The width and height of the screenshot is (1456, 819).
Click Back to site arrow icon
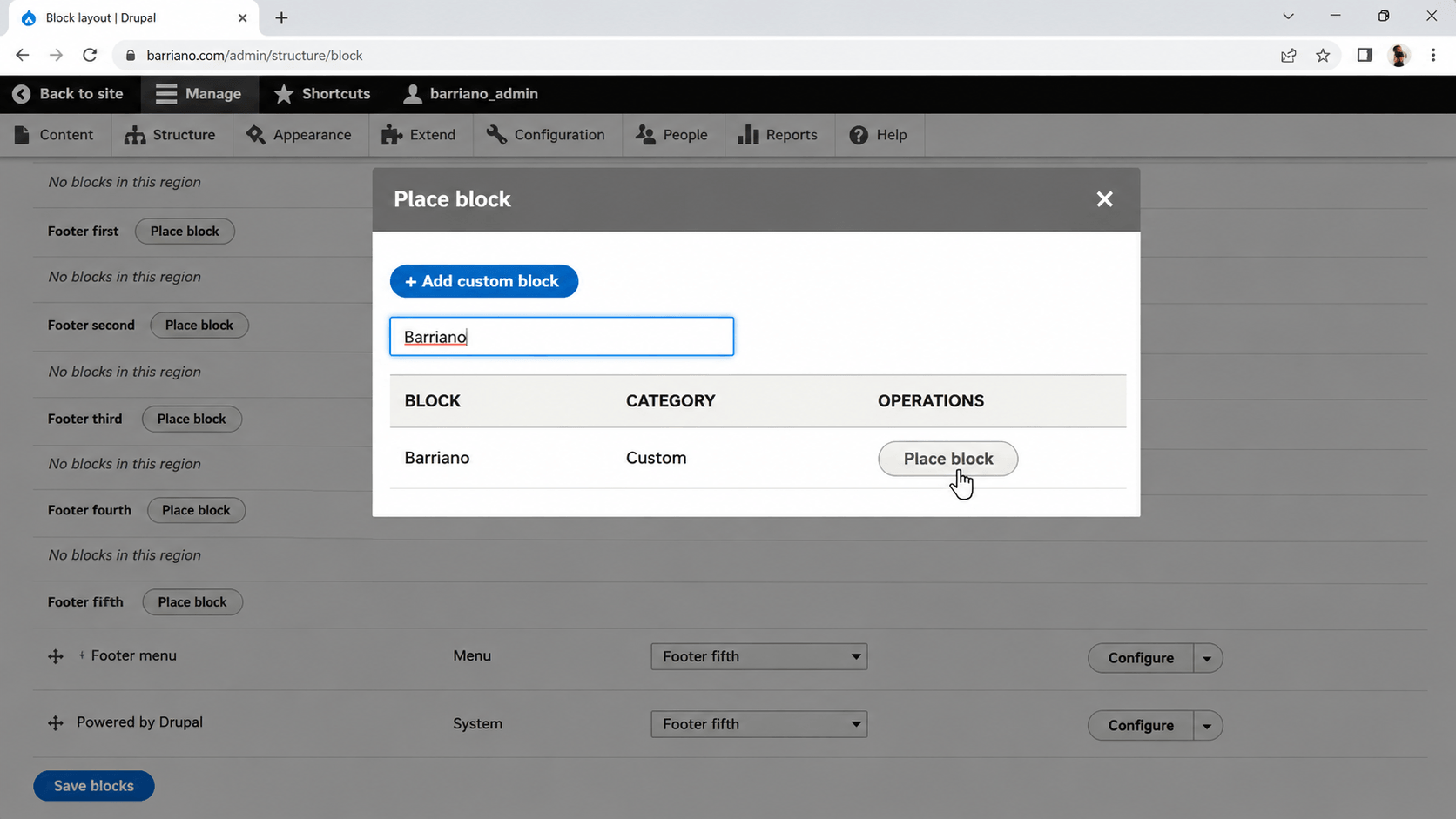coord(22,94)
